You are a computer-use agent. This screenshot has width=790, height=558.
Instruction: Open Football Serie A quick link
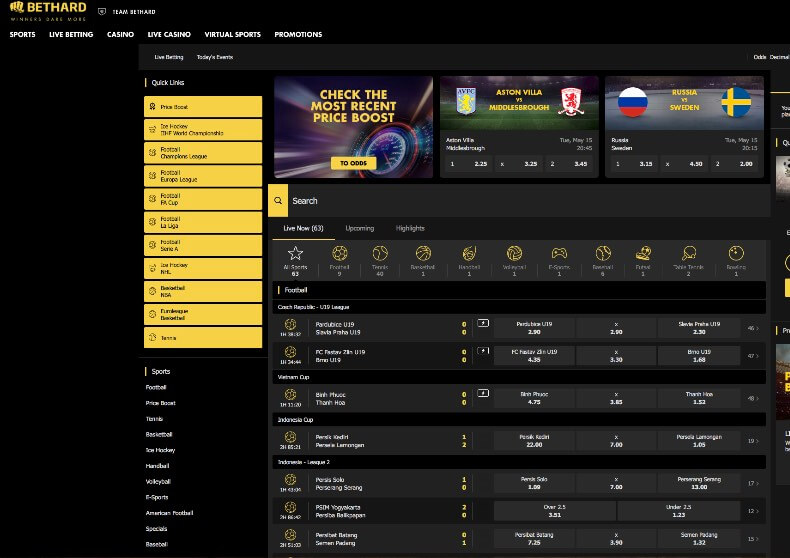pyautogui.click(x=203, y=245)
